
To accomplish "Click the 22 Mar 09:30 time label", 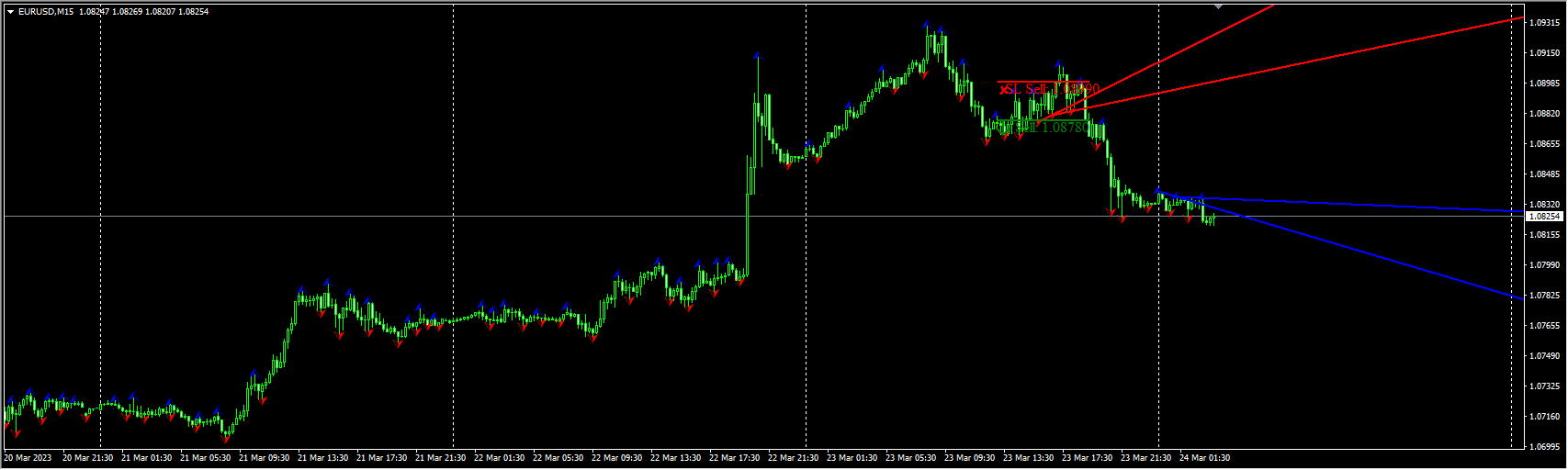I will 616,458.
